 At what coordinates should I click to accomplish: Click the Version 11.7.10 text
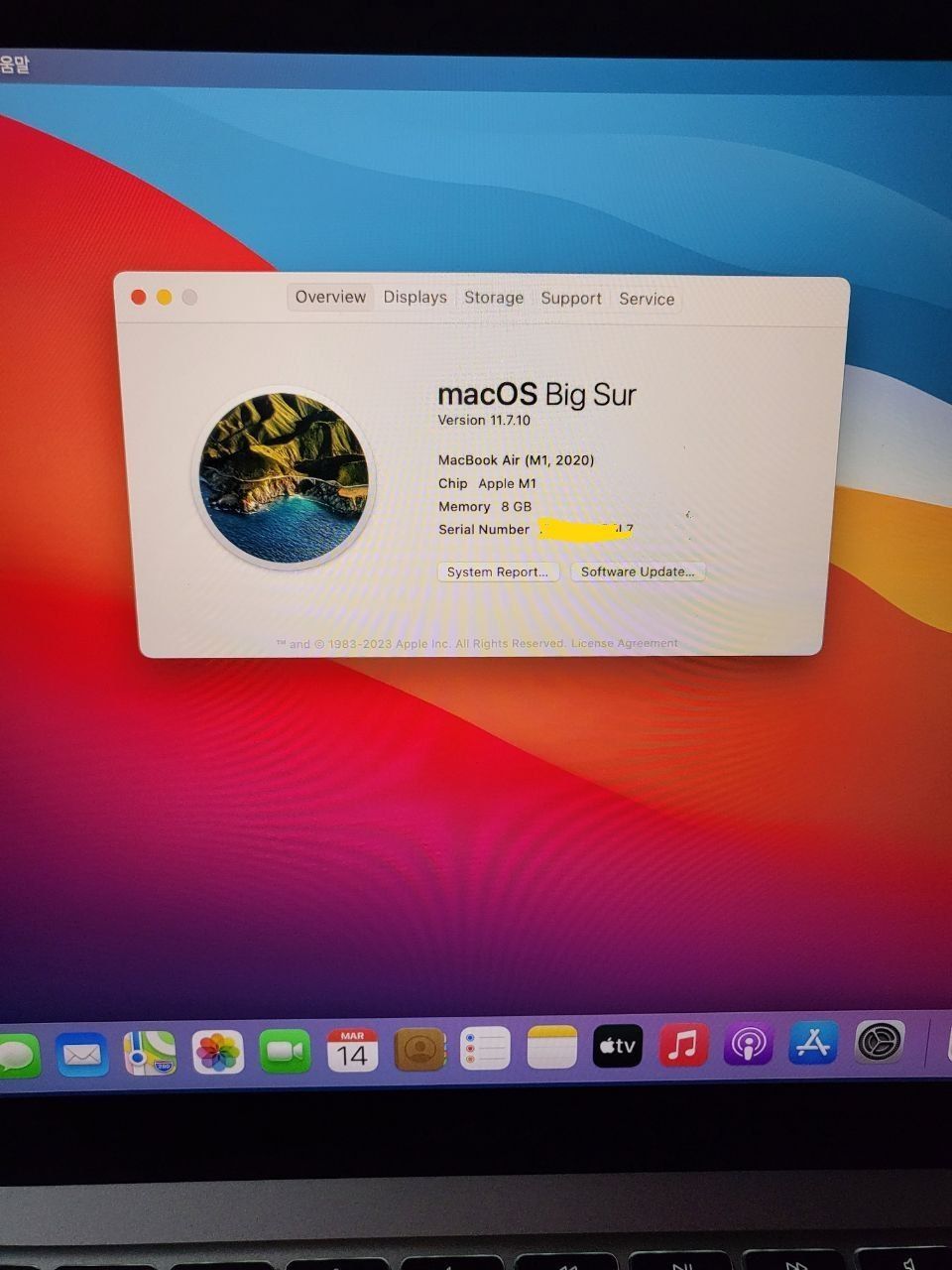click(484, 420)
